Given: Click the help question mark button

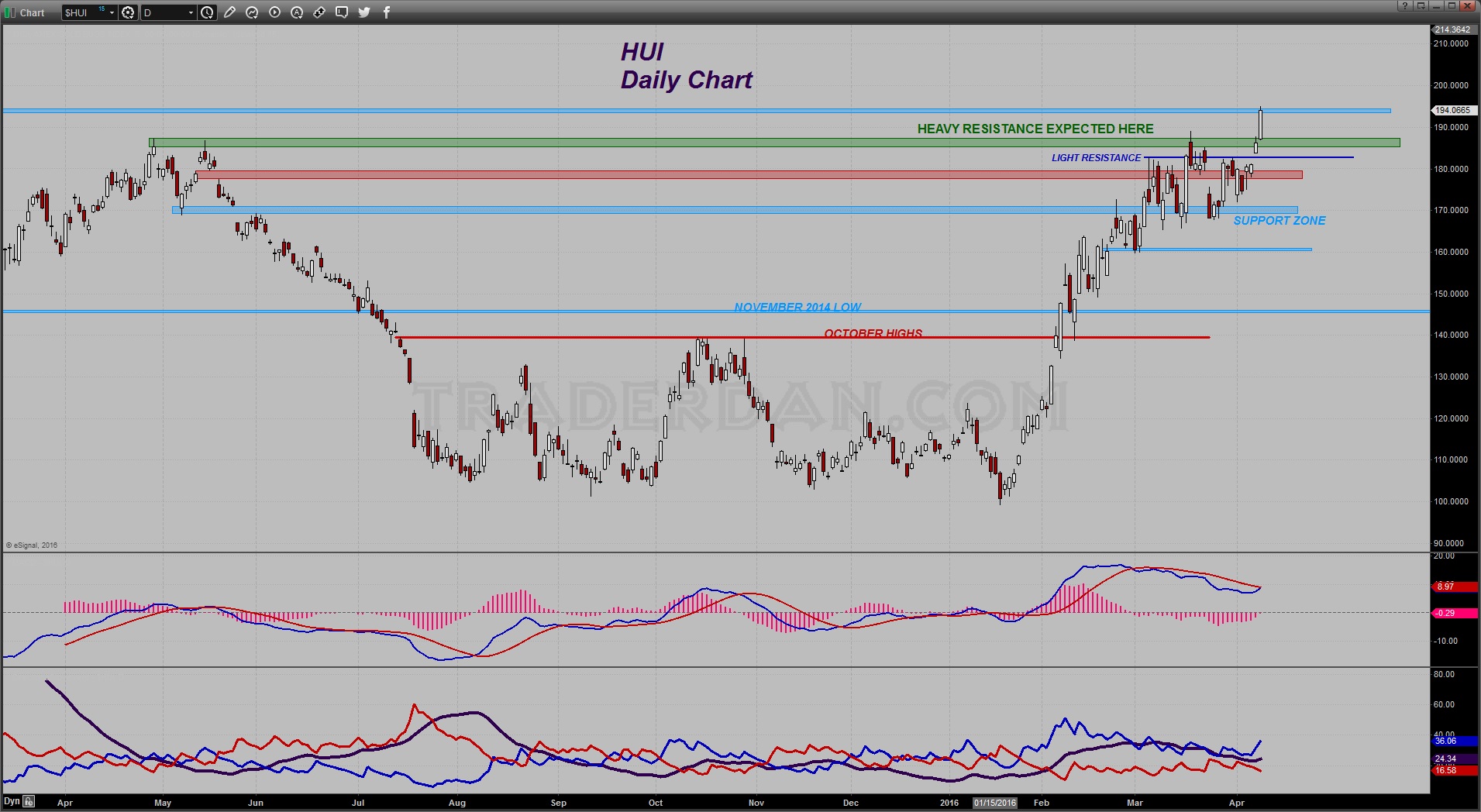Looking at the screenshot, I should (x=1405, y=5).
